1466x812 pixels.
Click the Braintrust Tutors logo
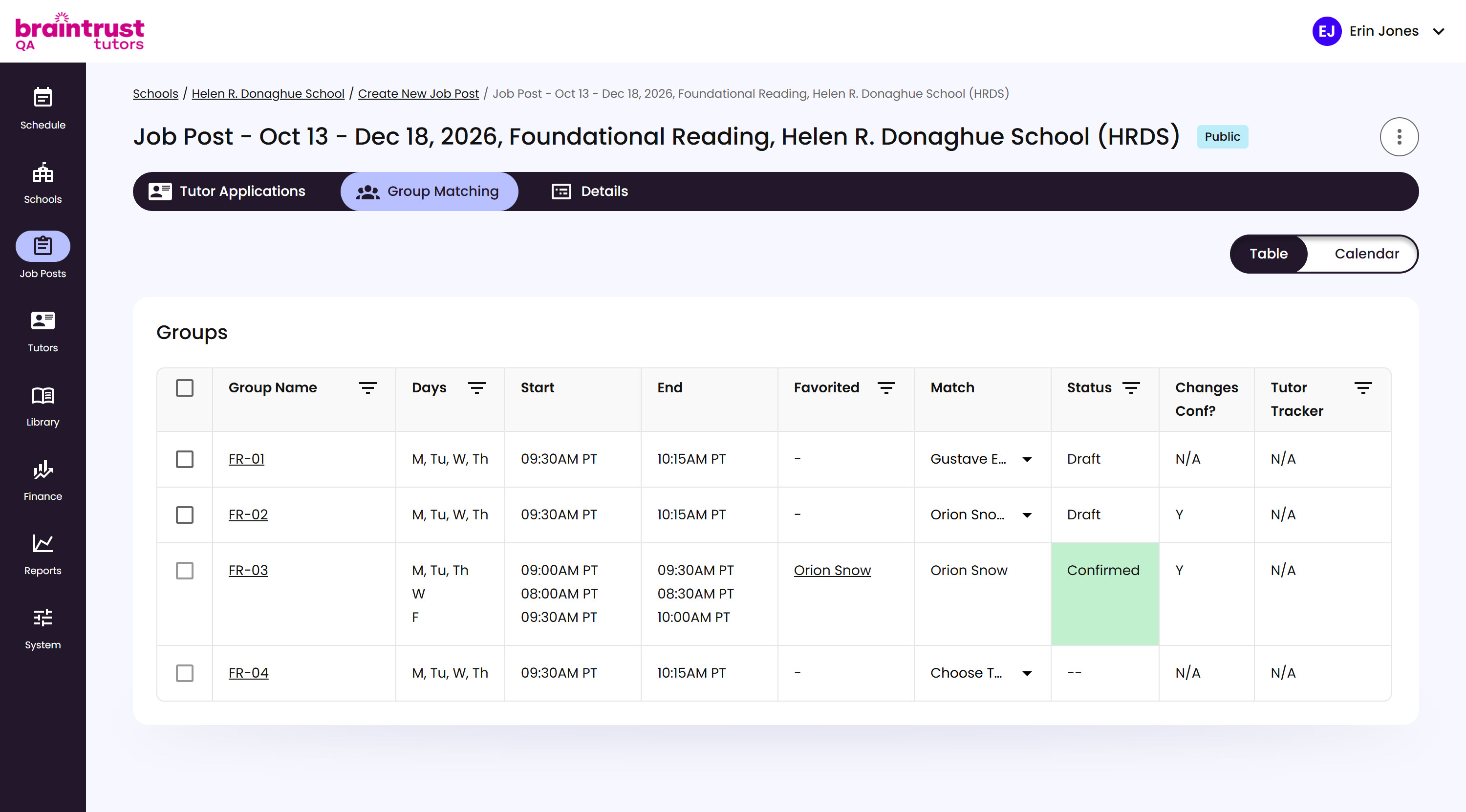79,31
